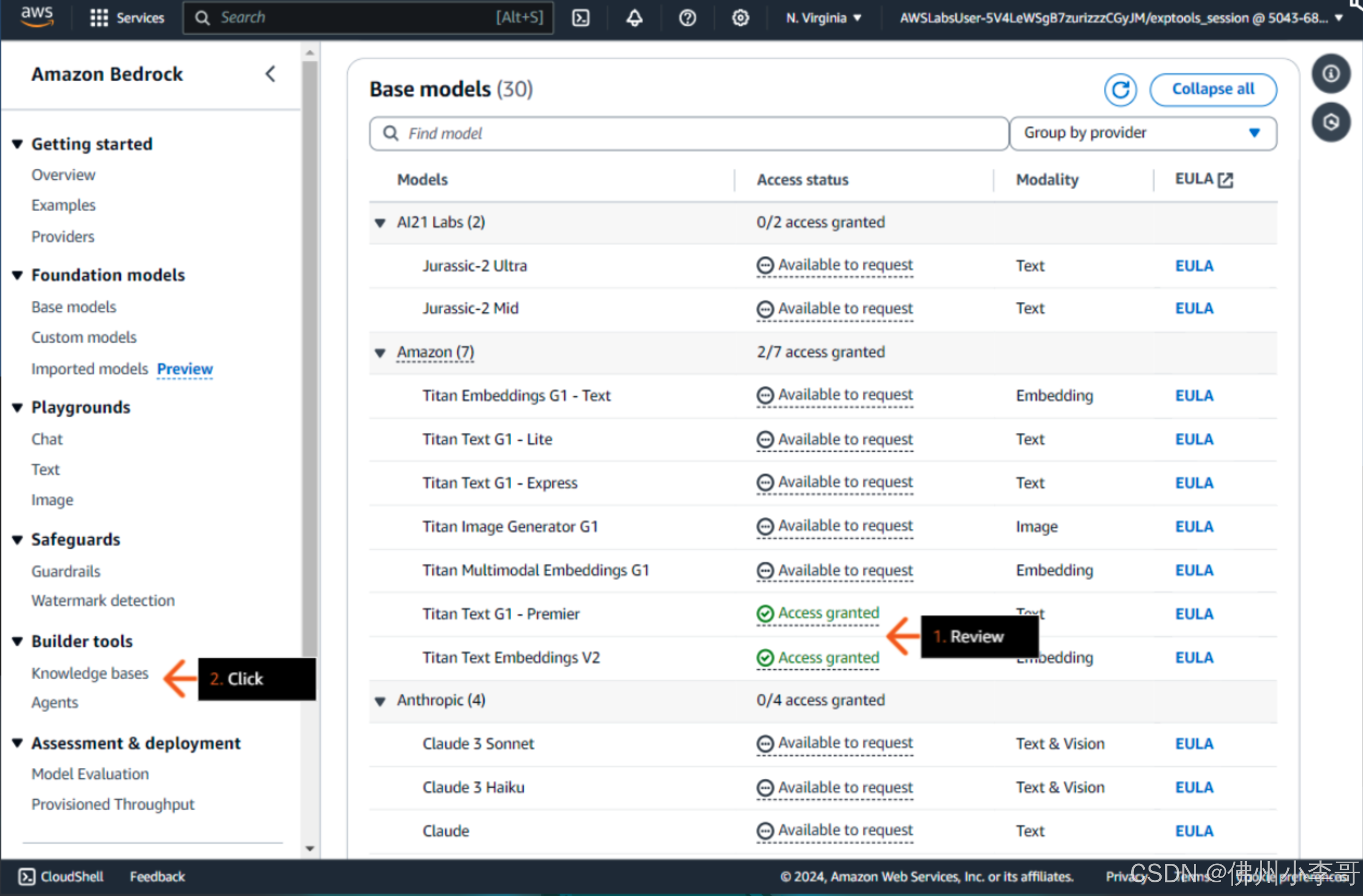This screenshot has width=1363, height=896.
Task: Click the EULA external link header icon
Action: pos(1225,180)
